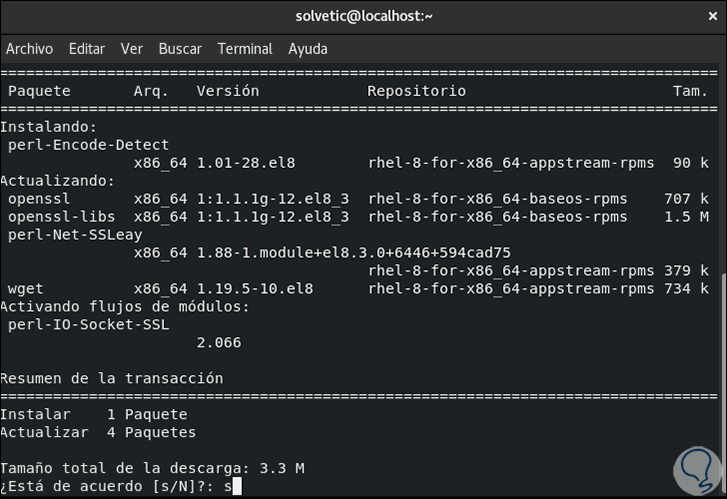727x499 pixels.
Task: Click the perl-IO-Socket-SSL module name
Action: [88, 325]
